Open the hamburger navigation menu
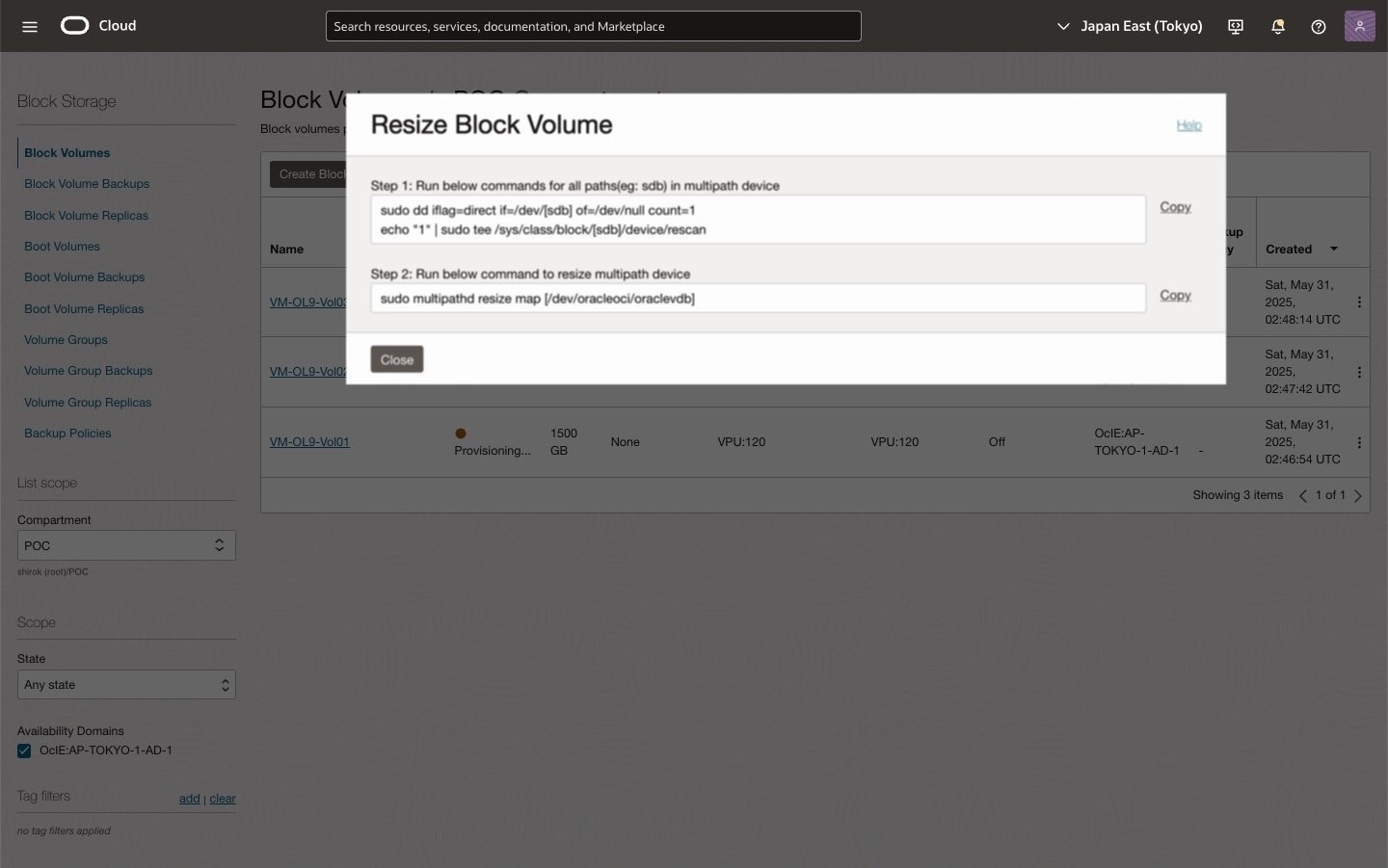The image size is (1388, 868). (30, 26)
